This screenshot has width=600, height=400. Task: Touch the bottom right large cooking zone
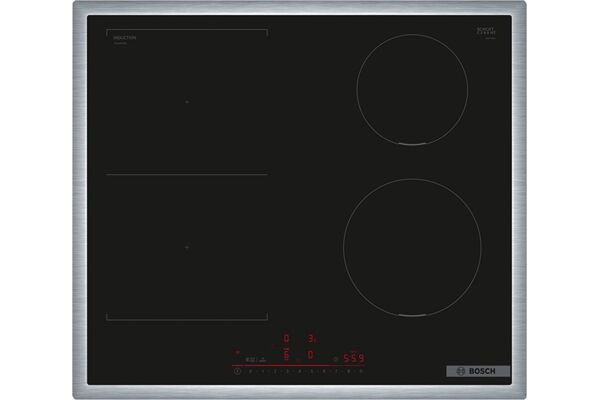(x=412, y=248)
